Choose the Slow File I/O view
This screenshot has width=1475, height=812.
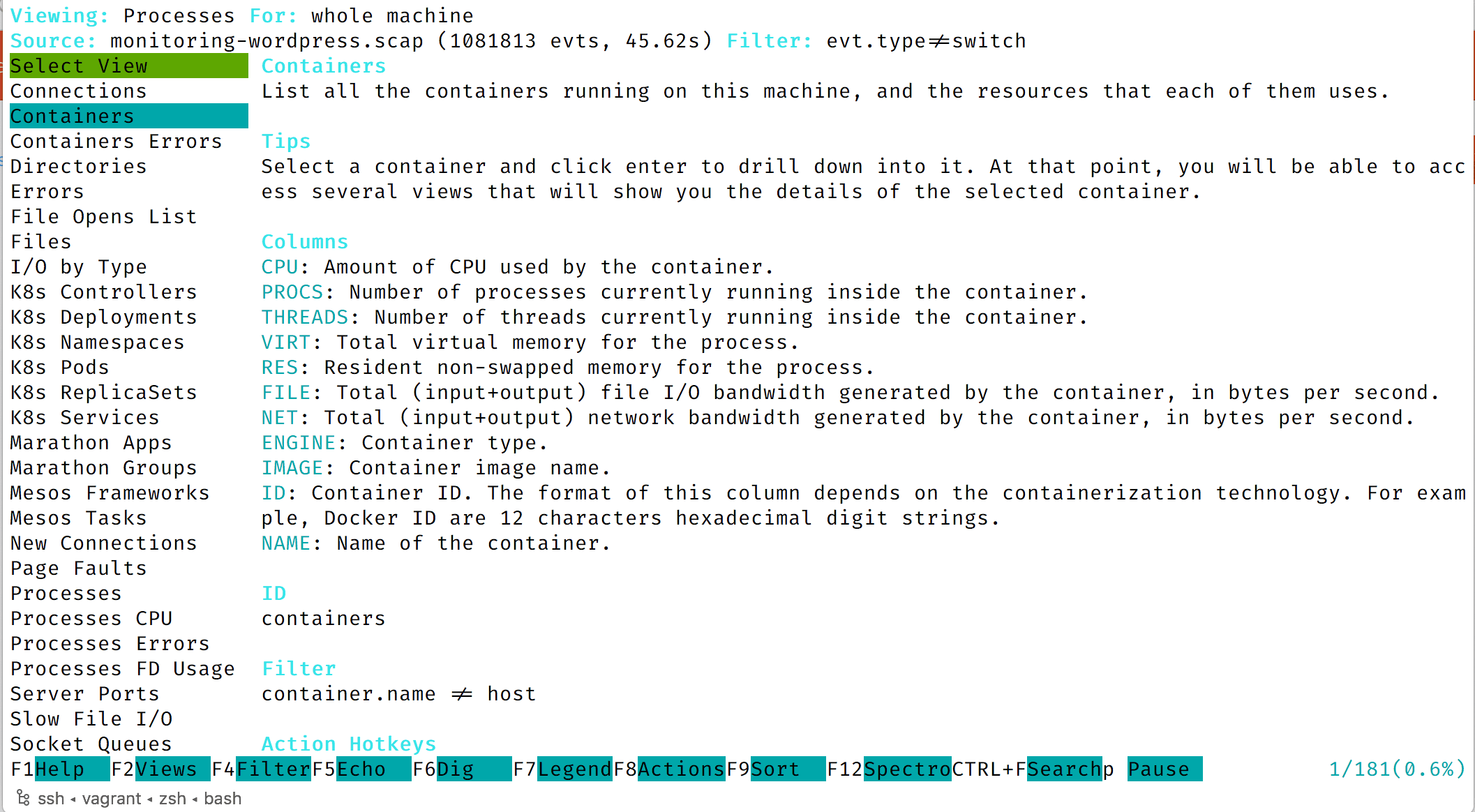click(91, 719)
